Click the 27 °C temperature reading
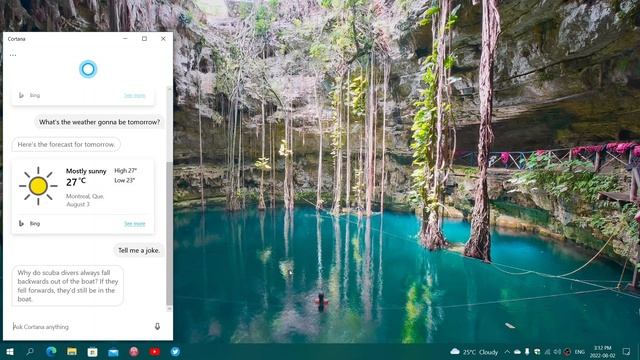This screenshot has height=360, width=640. tap(76, 182)
